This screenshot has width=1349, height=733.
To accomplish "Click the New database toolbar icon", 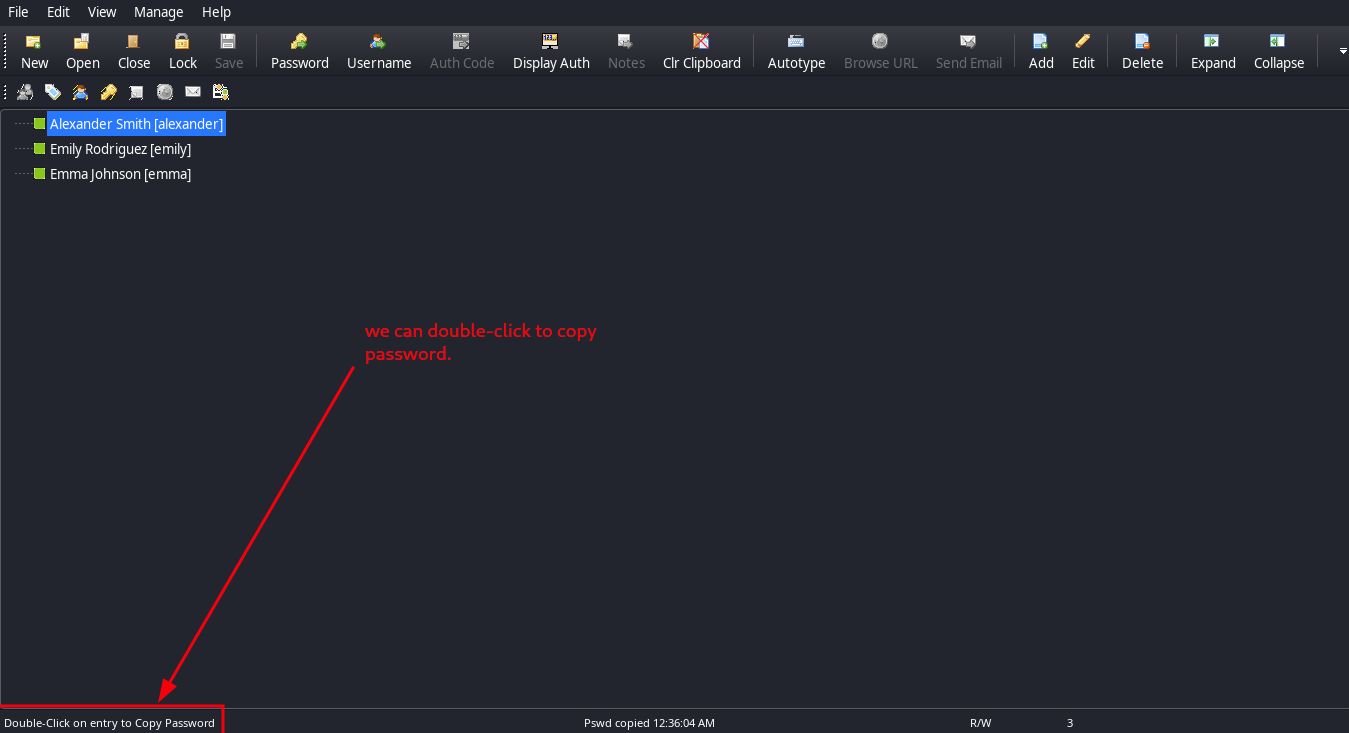I will click(x=34, y=50).
